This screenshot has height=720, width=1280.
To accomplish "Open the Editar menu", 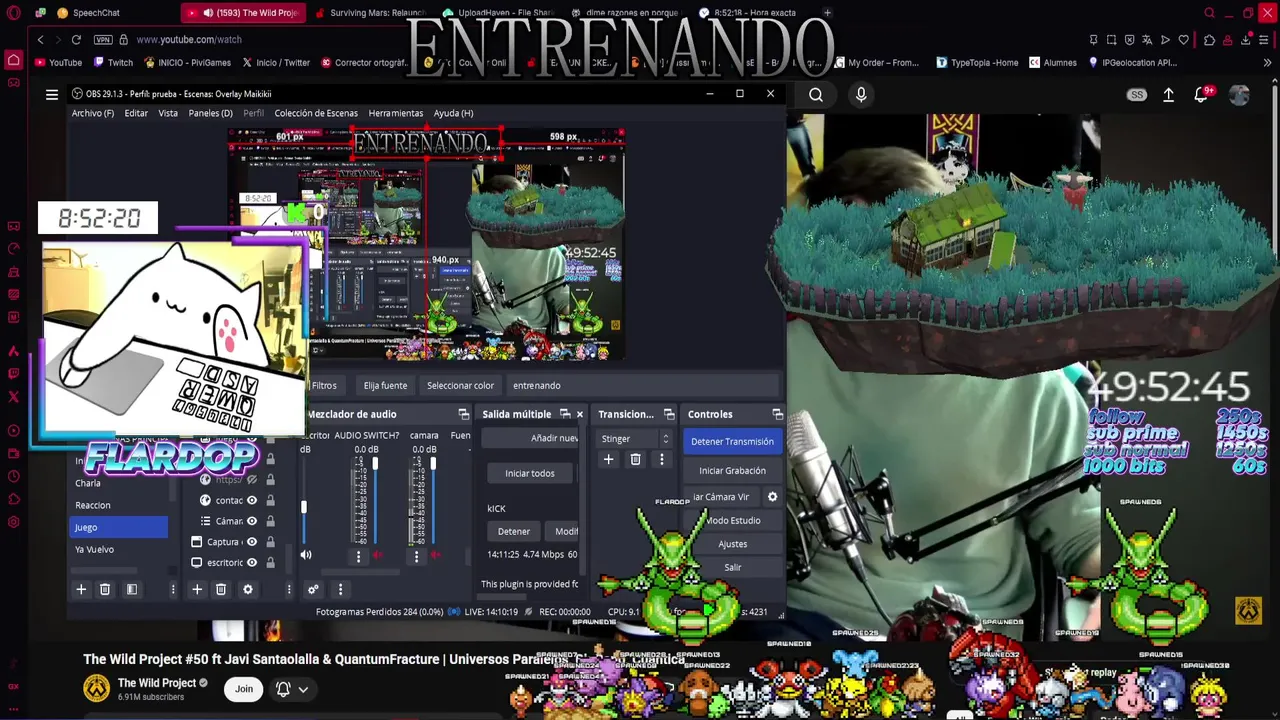I will coord(136,113).
